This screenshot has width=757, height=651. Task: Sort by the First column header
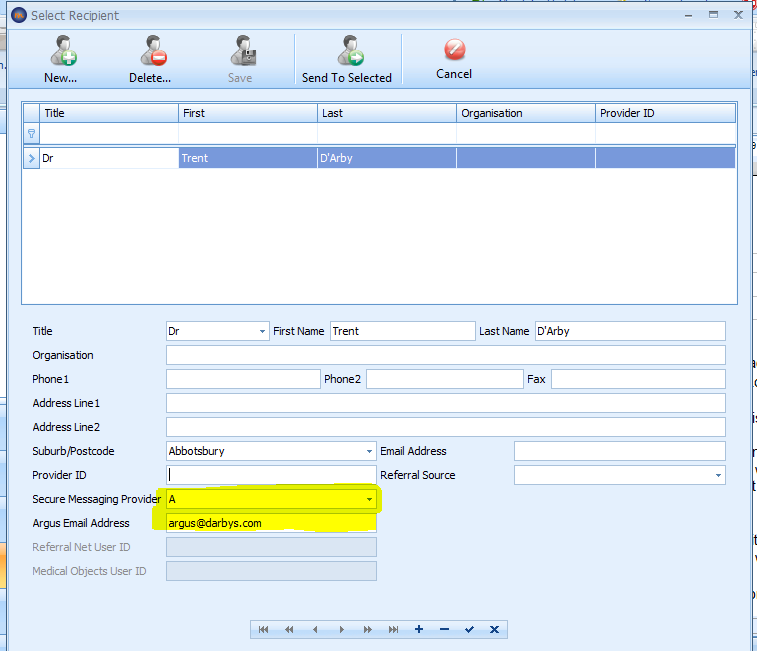(248, 113)
